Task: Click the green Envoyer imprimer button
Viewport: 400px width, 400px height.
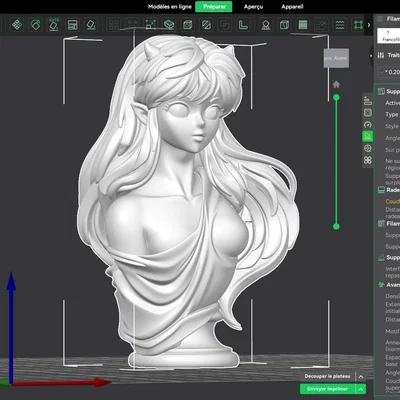Action: click(x=328, y=389)
